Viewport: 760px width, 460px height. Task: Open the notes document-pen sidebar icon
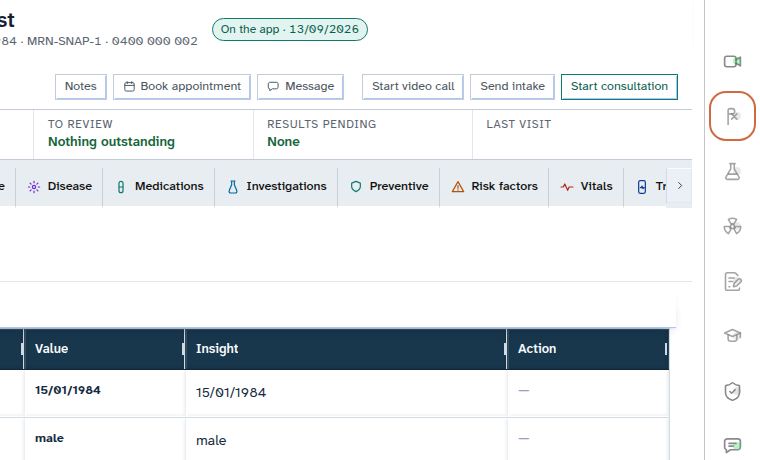(x=732, y=281)
